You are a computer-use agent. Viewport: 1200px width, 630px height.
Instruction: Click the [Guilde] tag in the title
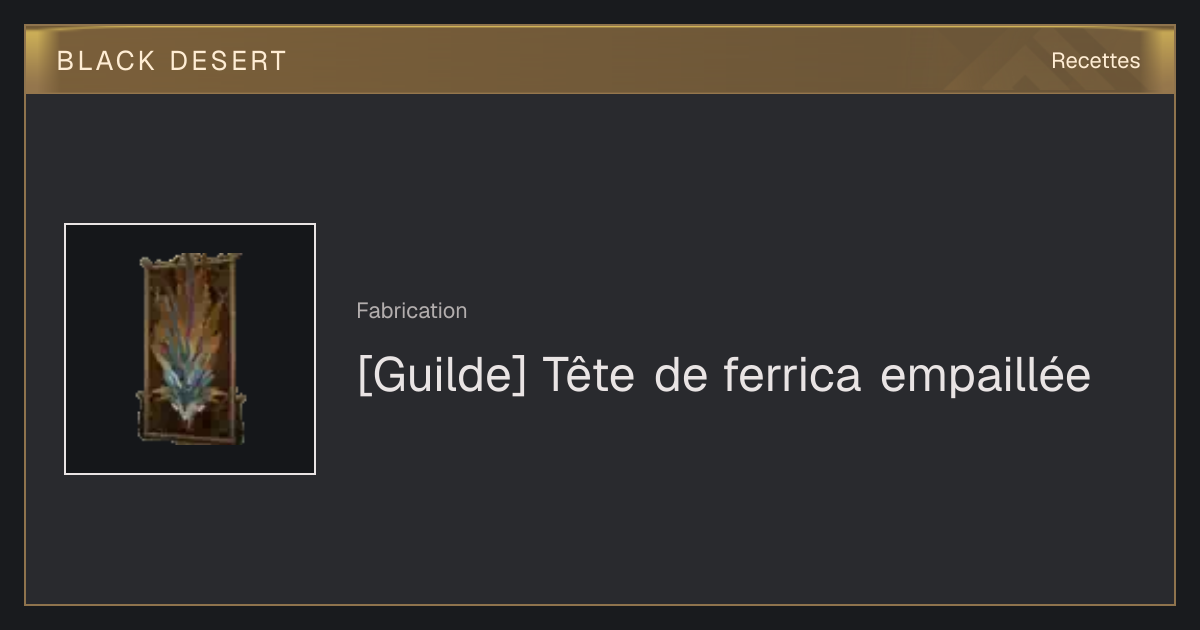pos(442,377)
